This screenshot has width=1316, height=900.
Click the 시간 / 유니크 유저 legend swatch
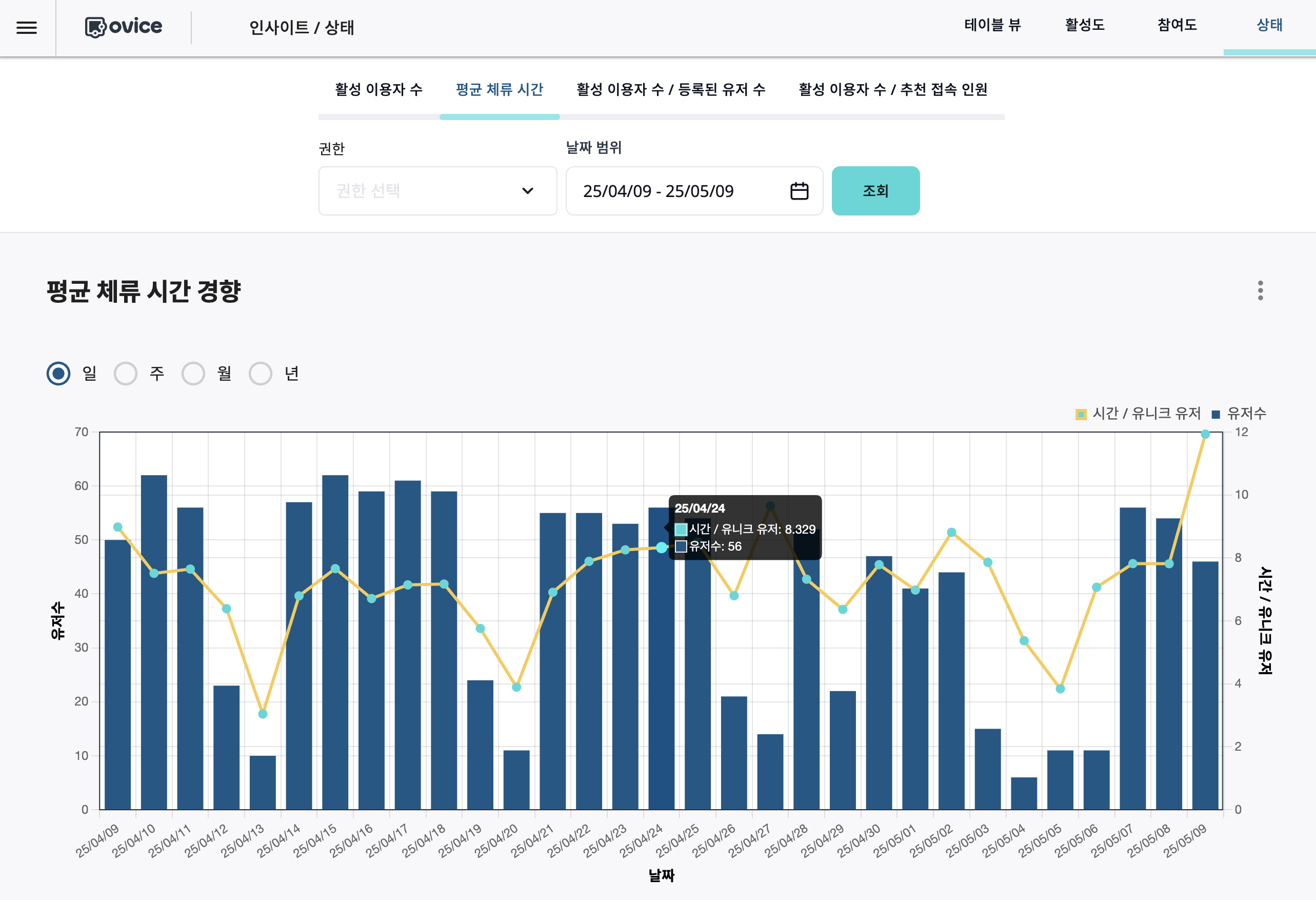click(x=1081, y=414)
